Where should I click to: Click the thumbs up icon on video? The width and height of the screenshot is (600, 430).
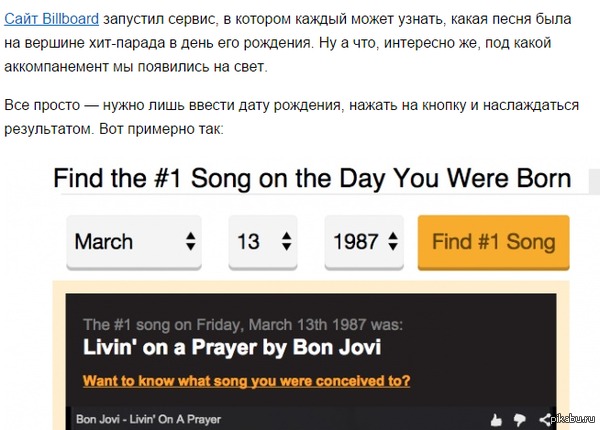click(494, 419)
